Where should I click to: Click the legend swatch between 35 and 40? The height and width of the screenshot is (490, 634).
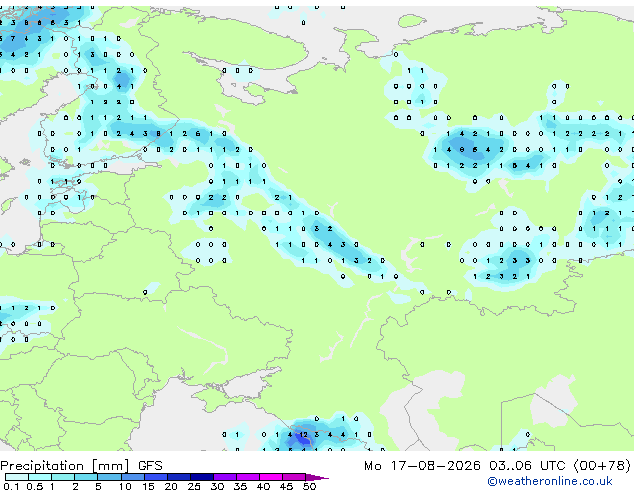click(247, 477)
